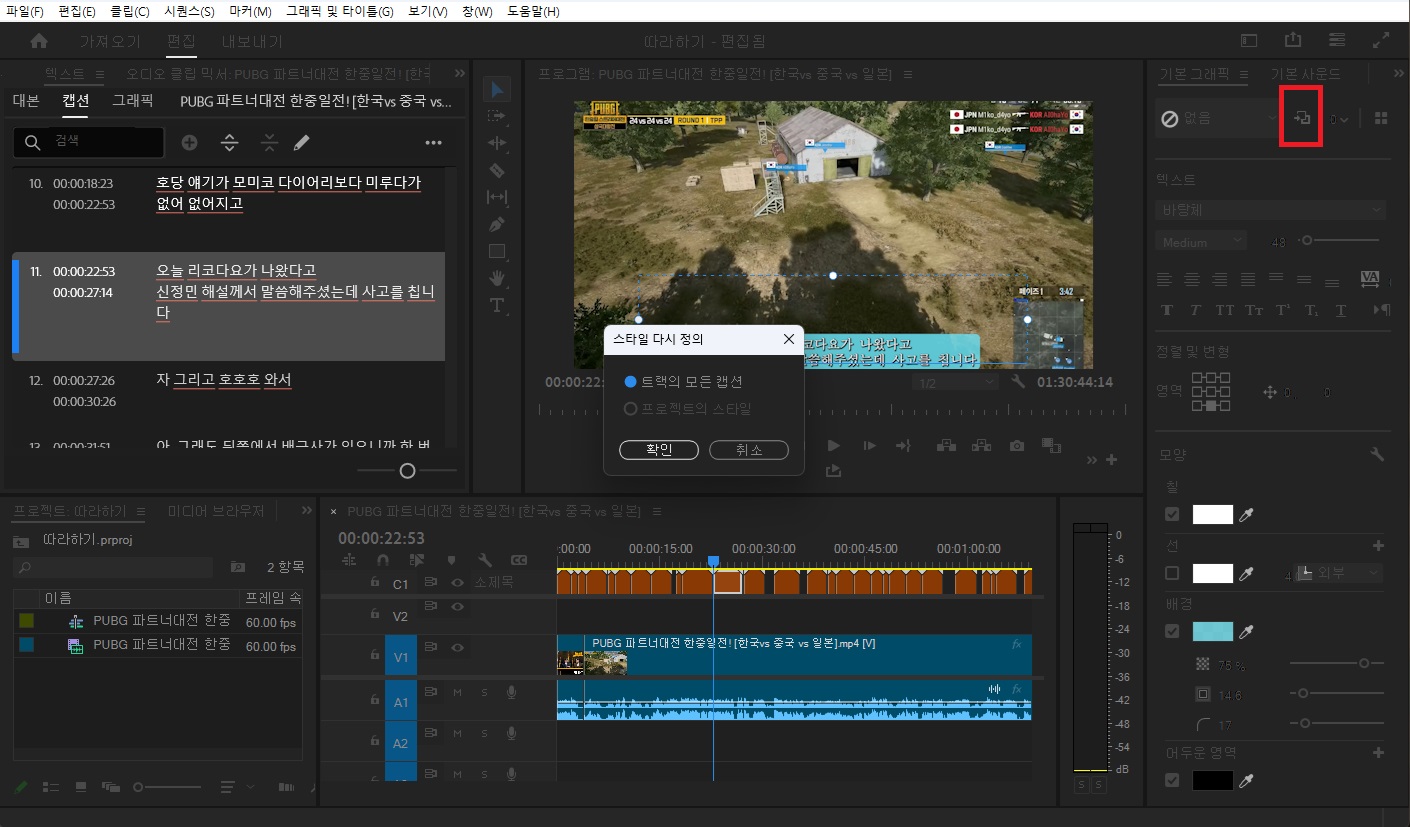
Task: Toggle the 어두운 영역 (shadow) checkbox
Action: point(1172,780)
